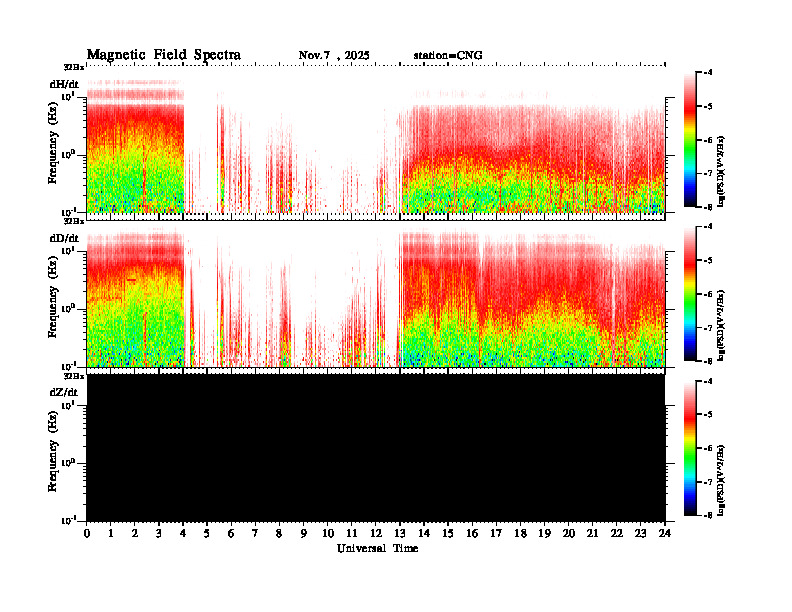Click the hour '13' tick label on time axis
Viewport: 792px width, 612px height.
[x=400, y=534]
